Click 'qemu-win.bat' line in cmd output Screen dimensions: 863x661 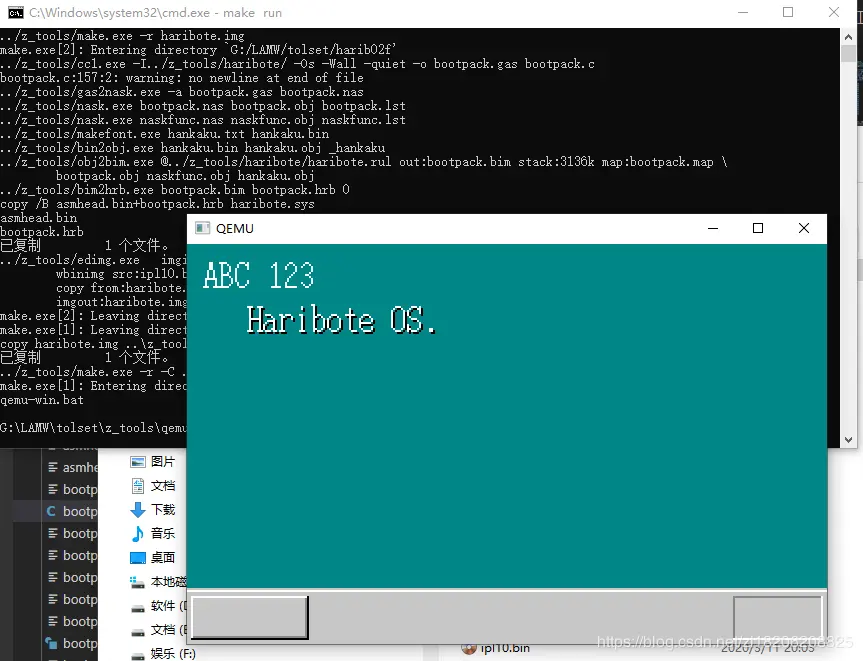coord(42,400)
